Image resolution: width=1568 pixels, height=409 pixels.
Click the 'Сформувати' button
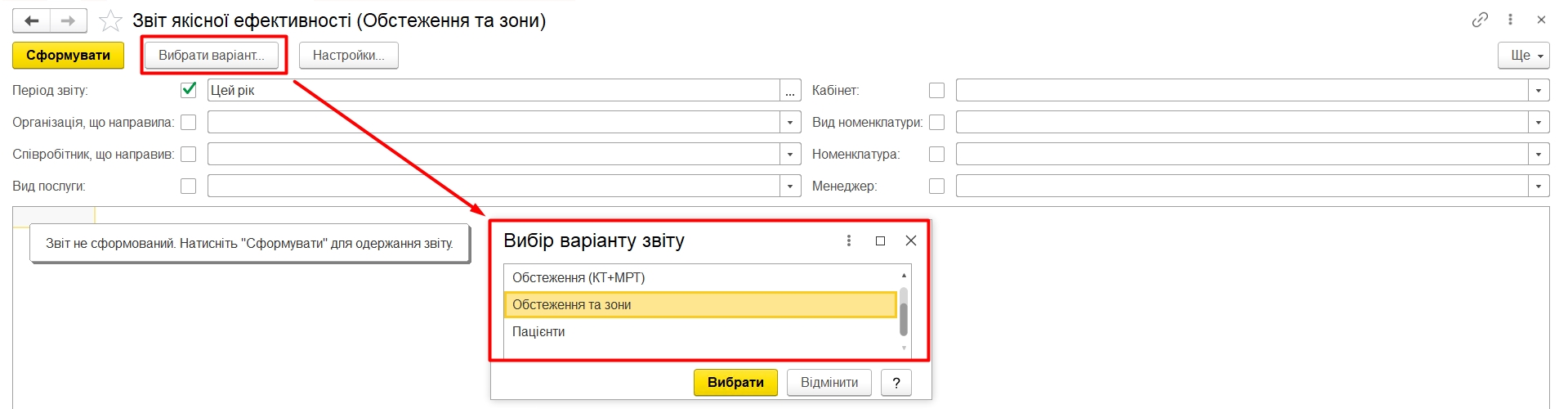tap(68, 55)
